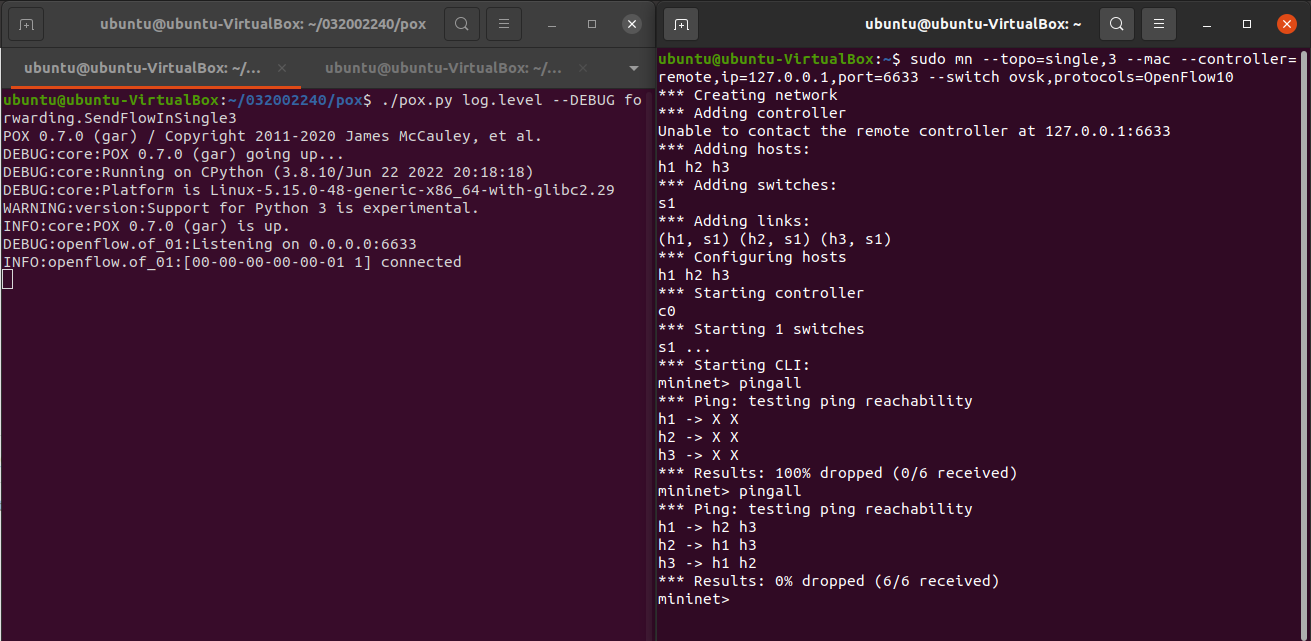Expand the terminal tab list dropdown arrow
This screenshot has height=641, width=1311.
click(x=633, y=68)
